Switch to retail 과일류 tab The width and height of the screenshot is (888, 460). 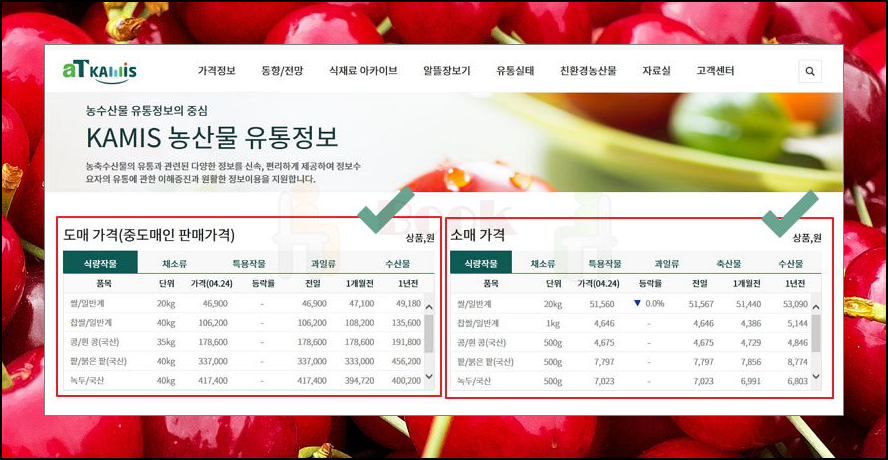pos(667,263)
